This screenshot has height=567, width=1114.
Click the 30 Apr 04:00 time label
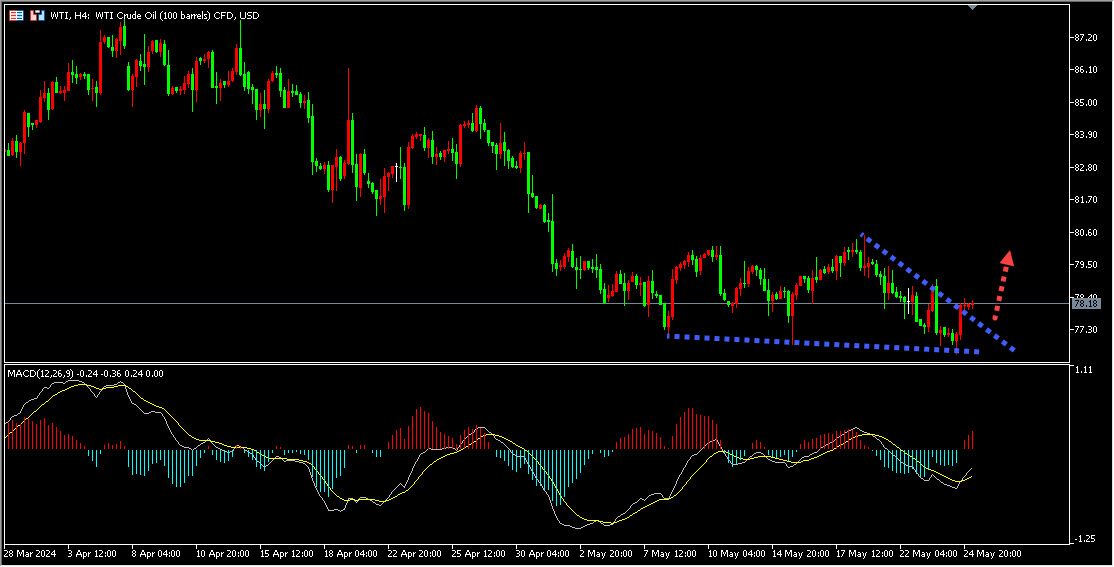540,552
